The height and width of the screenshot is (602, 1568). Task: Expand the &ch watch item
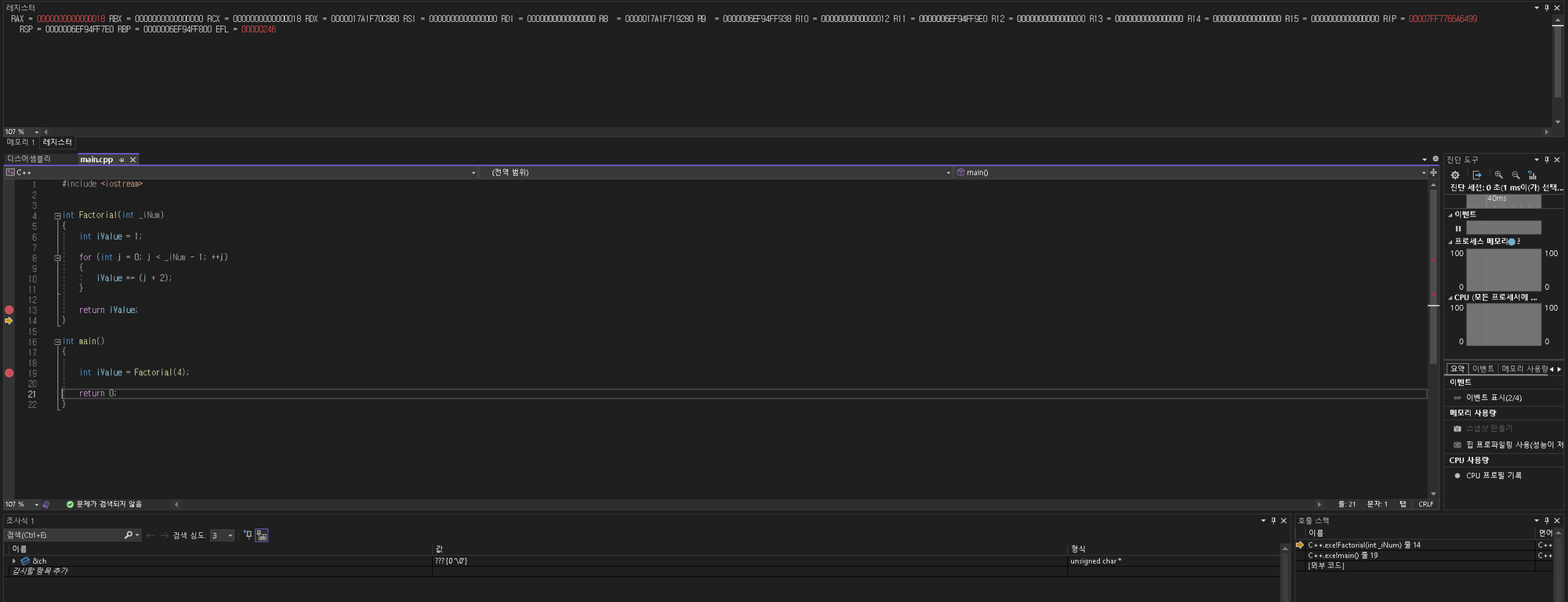tap(13, 561)
